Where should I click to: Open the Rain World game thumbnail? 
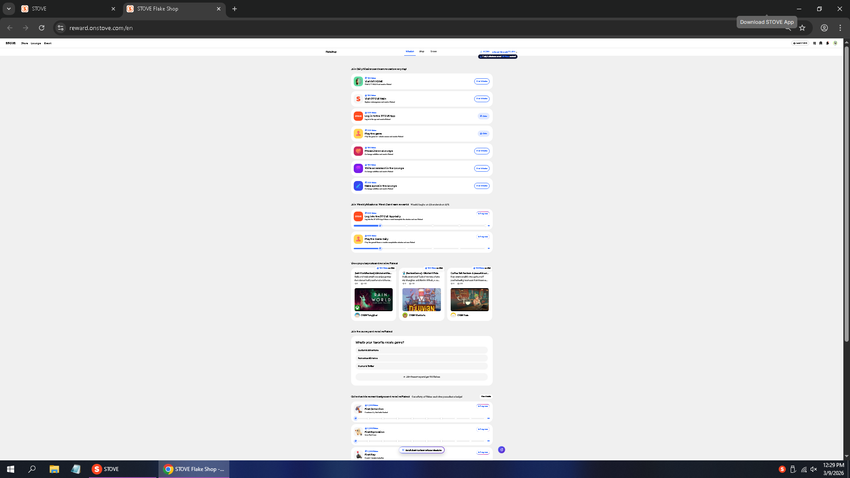coord(373,300)
